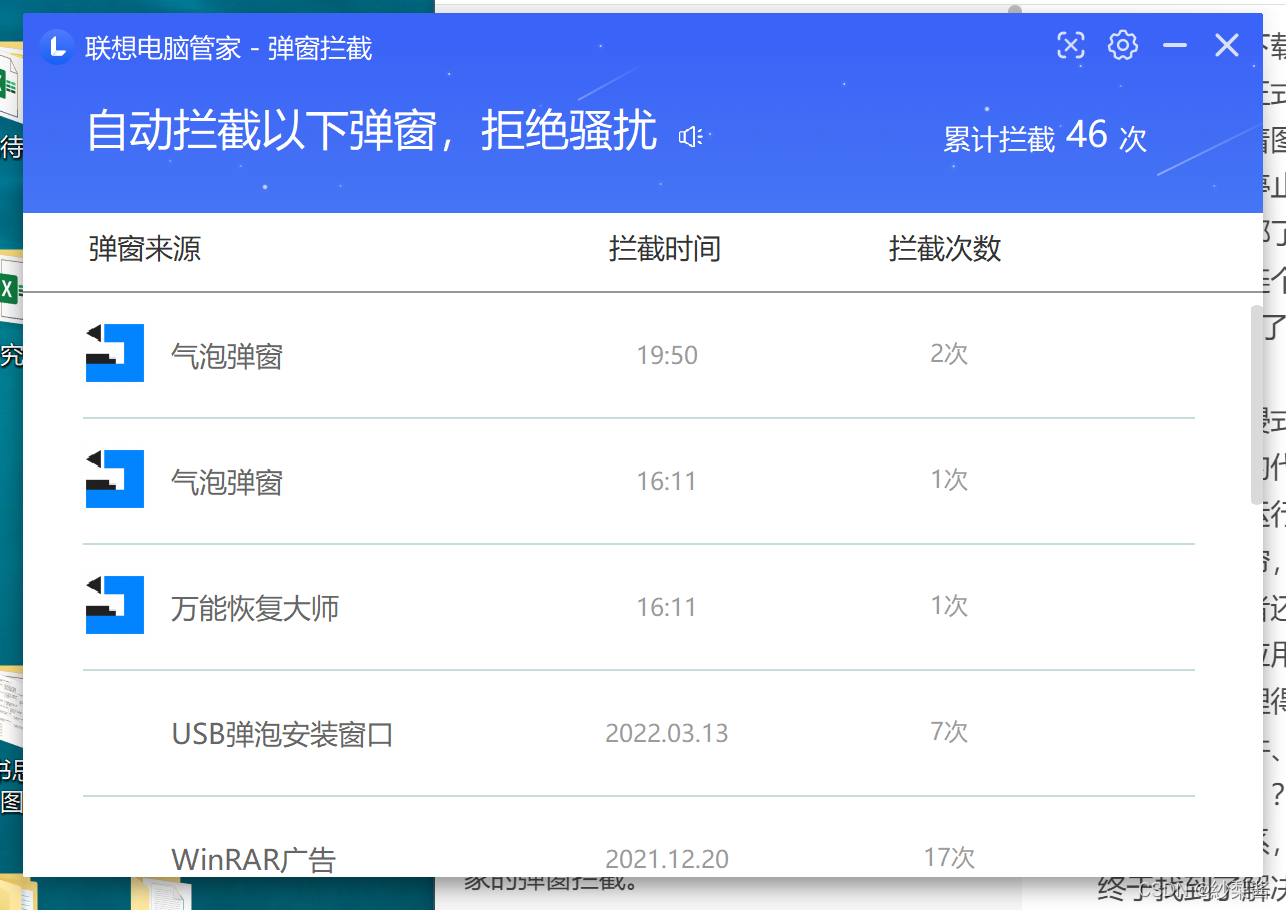Image resolution: width=1286 pixels, height=910 pixels.
Task: Click the app icon for 万能恢复大师 row
Action: [115, 605]
